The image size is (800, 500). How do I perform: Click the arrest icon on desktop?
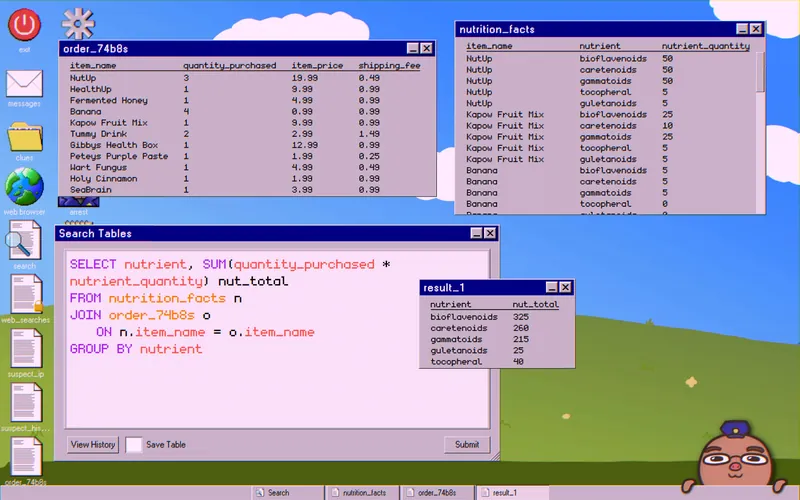(79, 202)
